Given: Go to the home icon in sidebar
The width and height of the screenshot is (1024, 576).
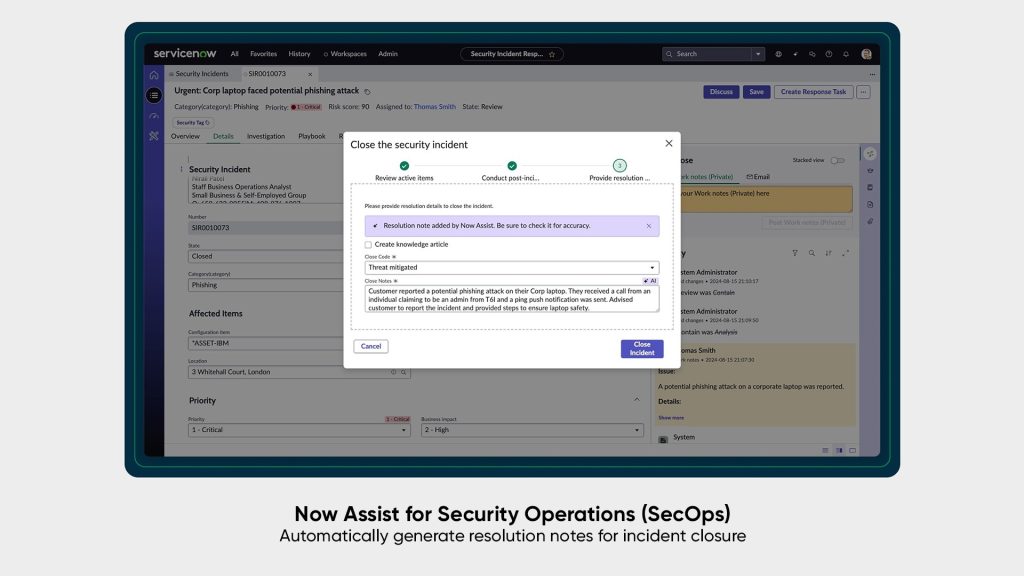Looking at the screenshot, I should 154,75.
